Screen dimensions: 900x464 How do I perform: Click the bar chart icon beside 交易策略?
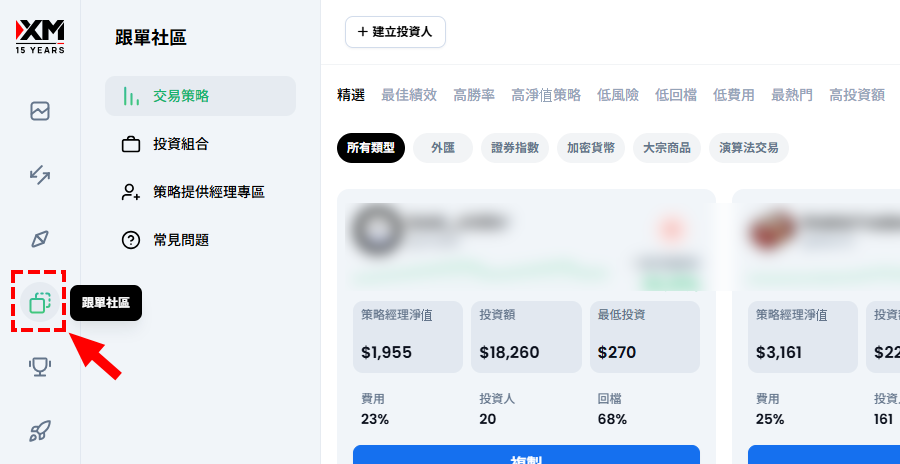131,96
